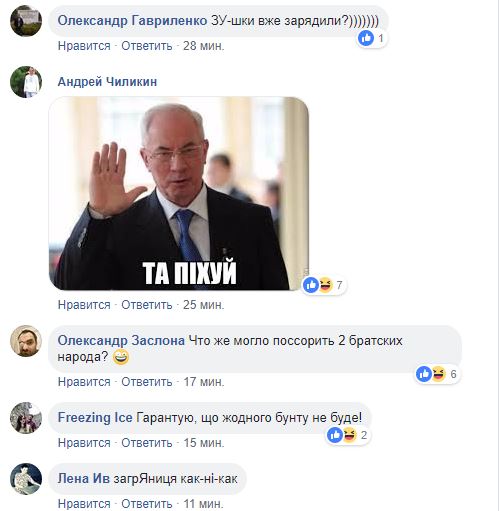Open Лена Ив's profile avatar
The image size is (499, 511).
26,479
